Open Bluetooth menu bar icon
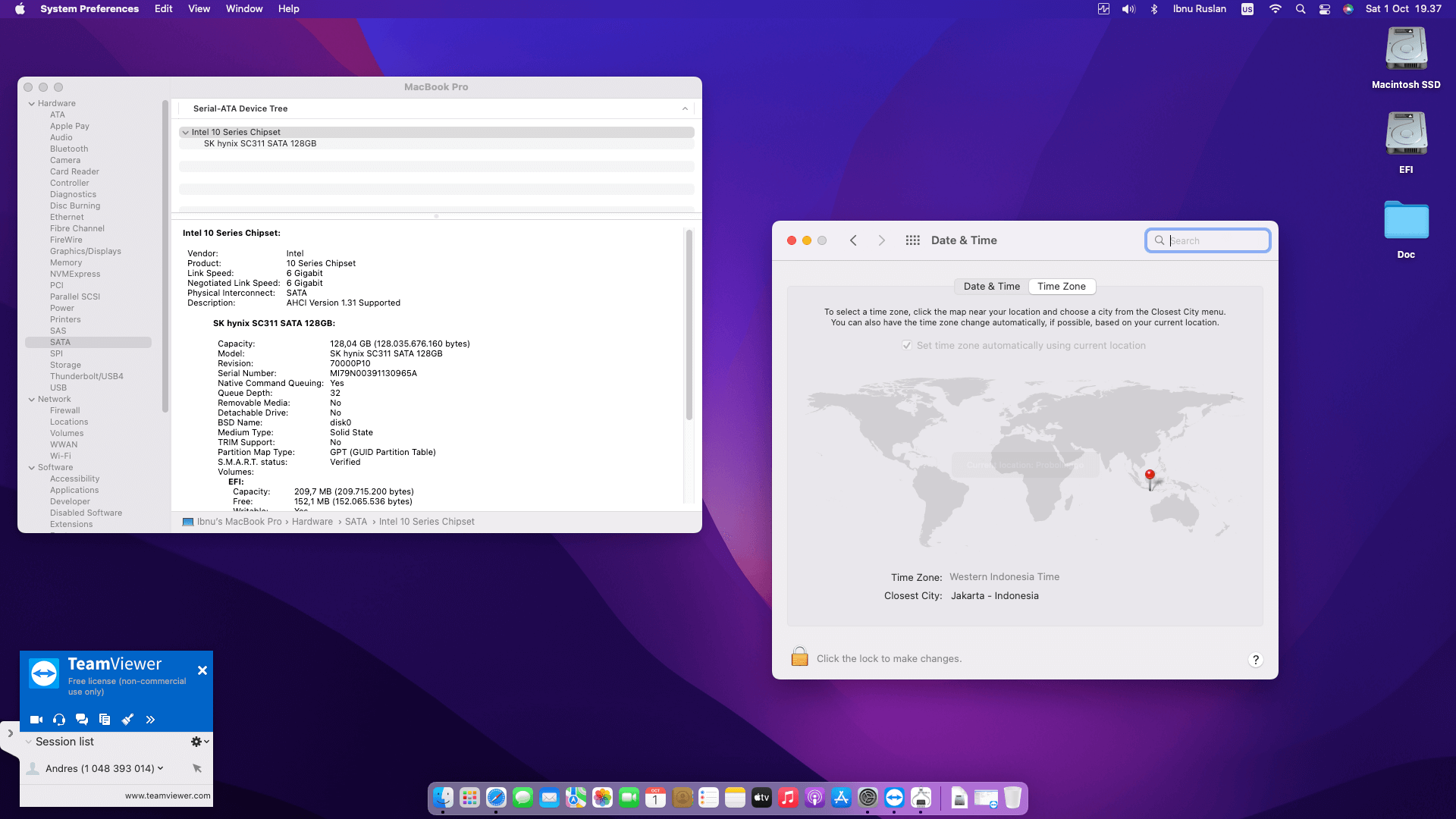The image size is (1456, 819). click(x=1154, y=9)
